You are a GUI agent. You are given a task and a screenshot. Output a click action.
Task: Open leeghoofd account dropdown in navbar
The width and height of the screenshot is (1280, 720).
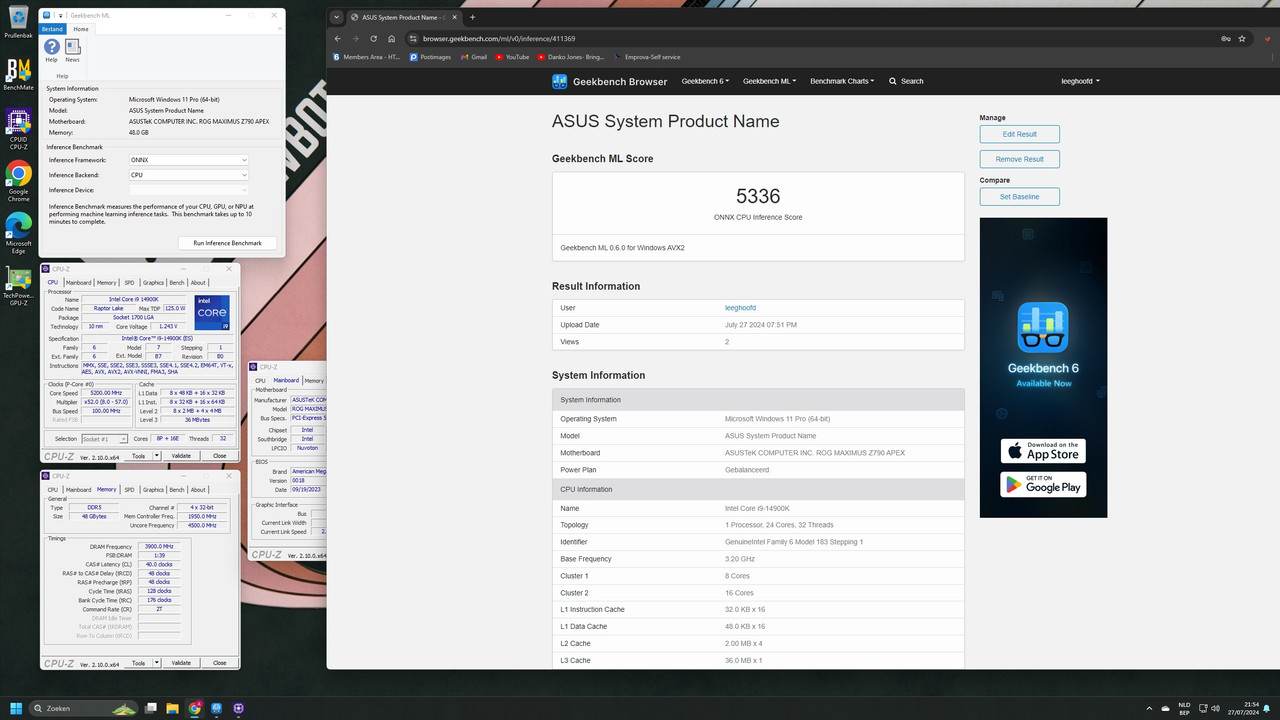point(1080,81)
